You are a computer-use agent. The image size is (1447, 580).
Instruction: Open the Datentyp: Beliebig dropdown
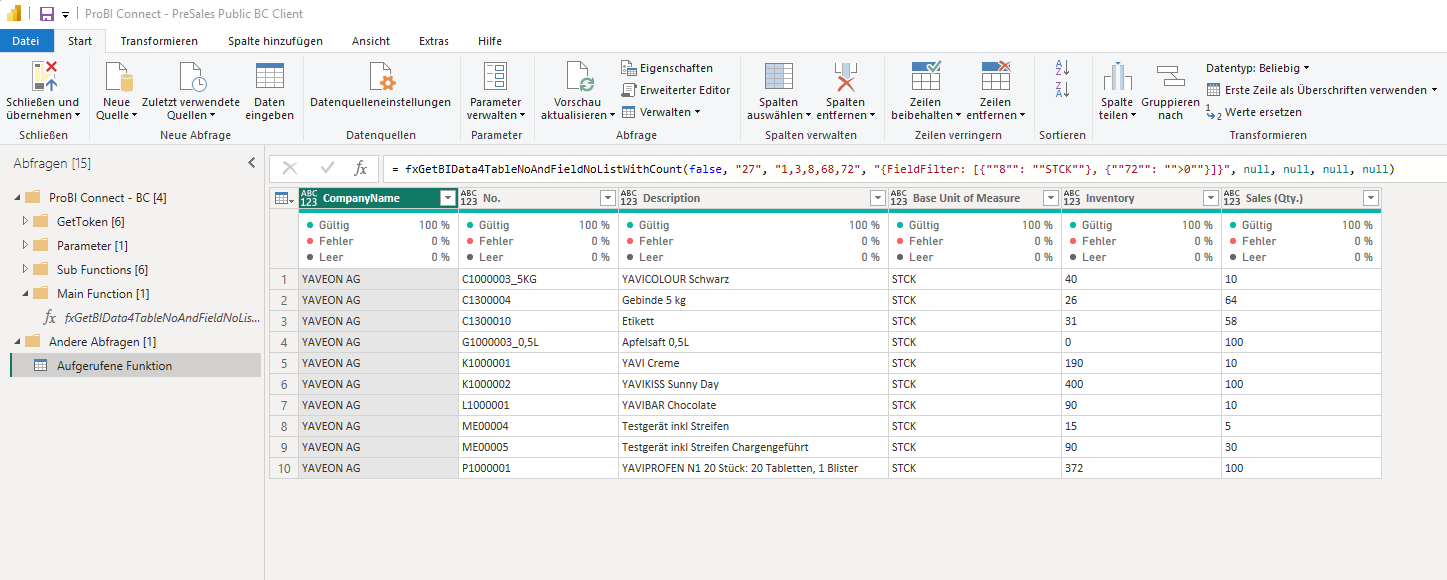point(1258,68)
